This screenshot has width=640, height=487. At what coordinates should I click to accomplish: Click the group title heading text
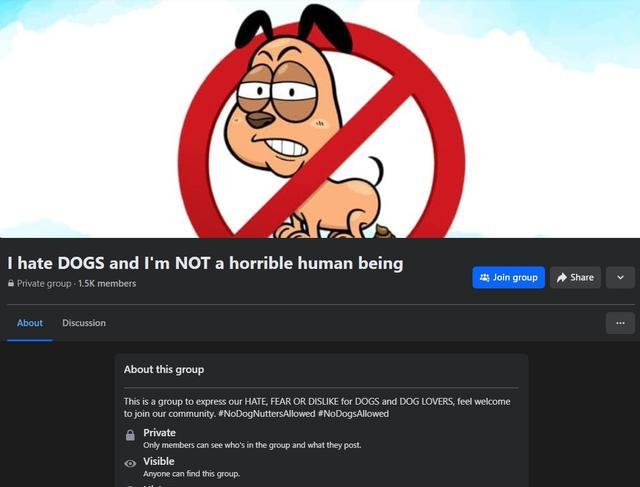(x=205, y=263)
